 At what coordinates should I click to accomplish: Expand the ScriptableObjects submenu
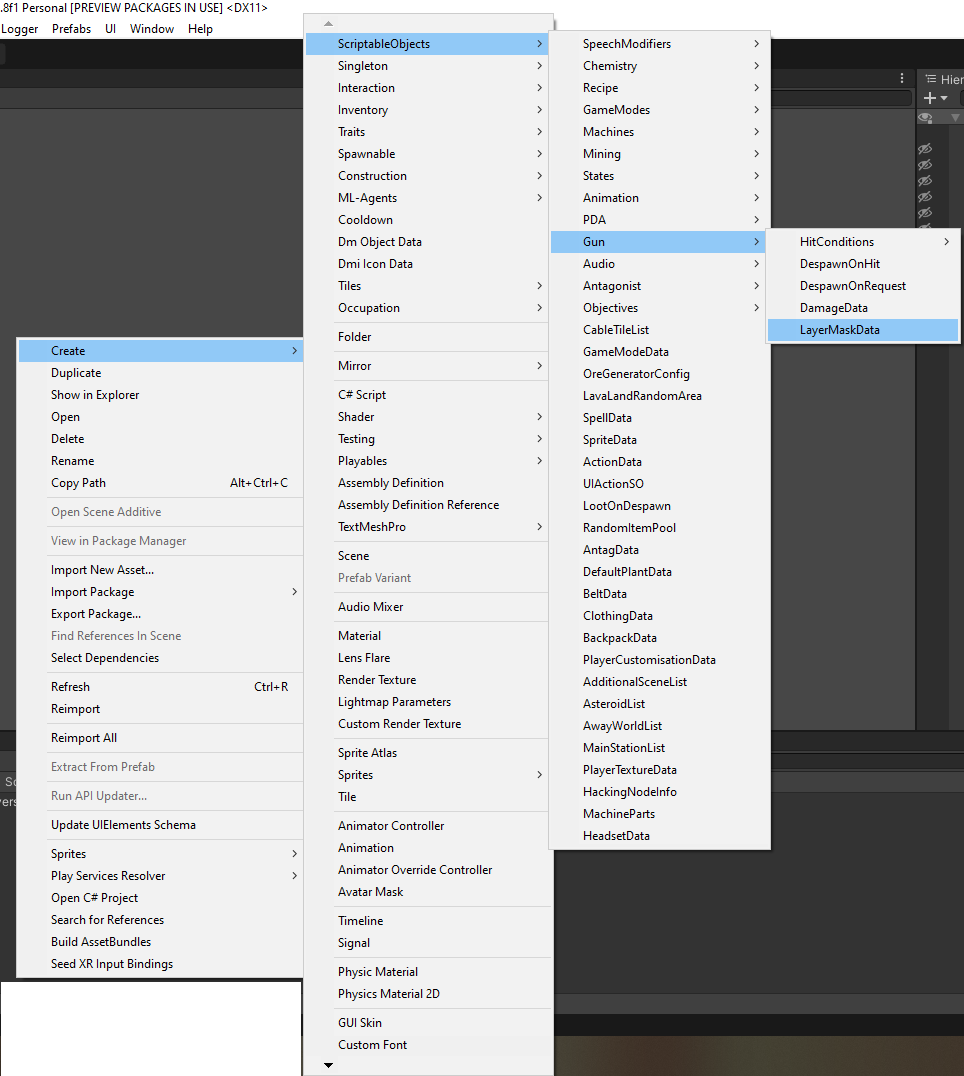point(427,44)
